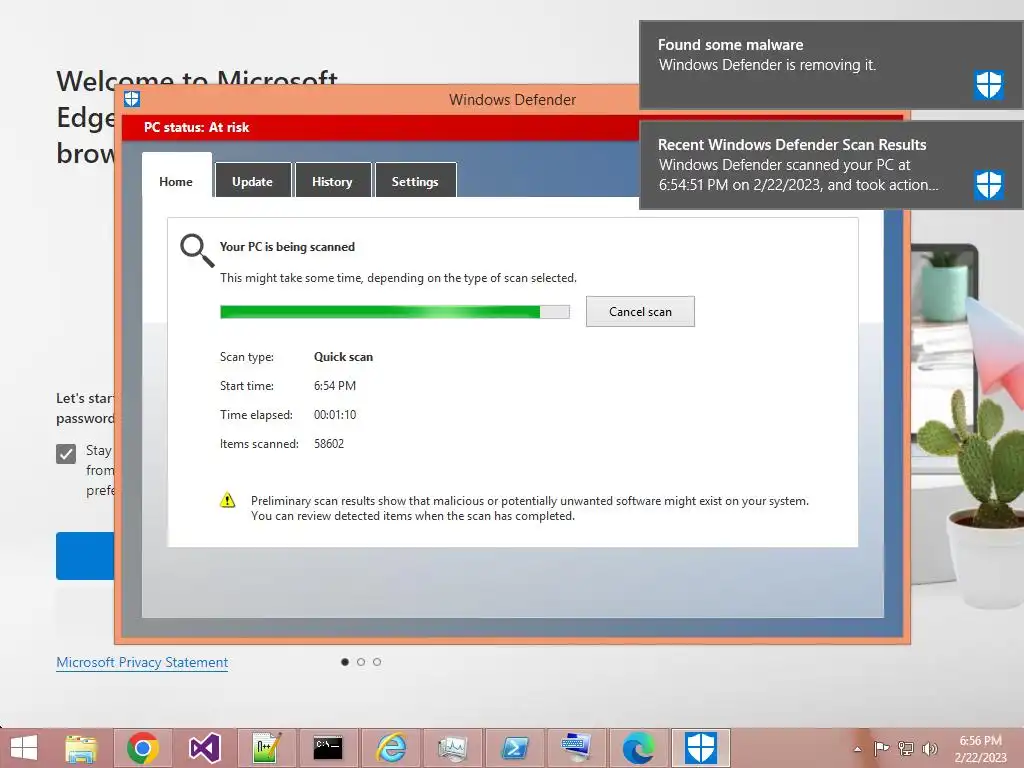Viewport: 1024px width, 768px height.
Task: Open File Explorer from the taskbar
Action: [x=81, y=748]
